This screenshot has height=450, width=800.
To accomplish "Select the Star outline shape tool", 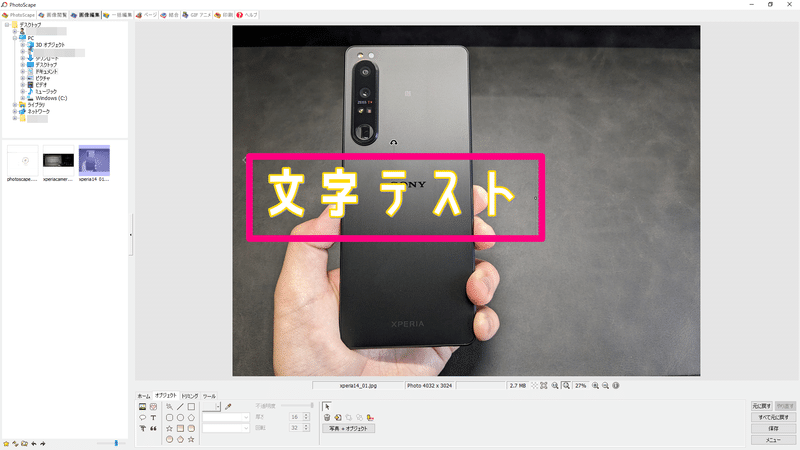I will (x=169, y=429).
